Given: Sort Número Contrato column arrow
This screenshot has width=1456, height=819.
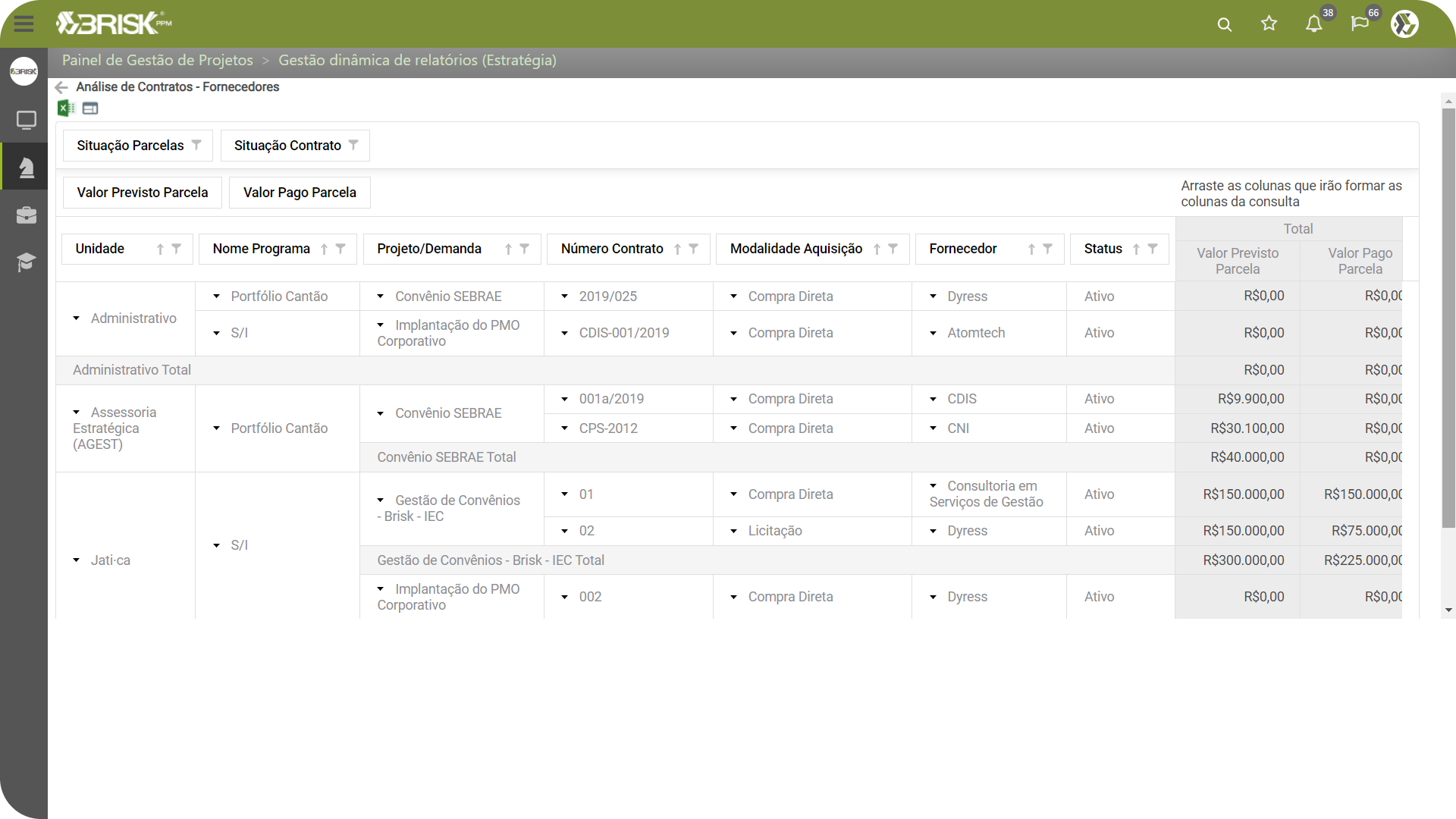Looking at the screenshot, I should coord(677,249).
